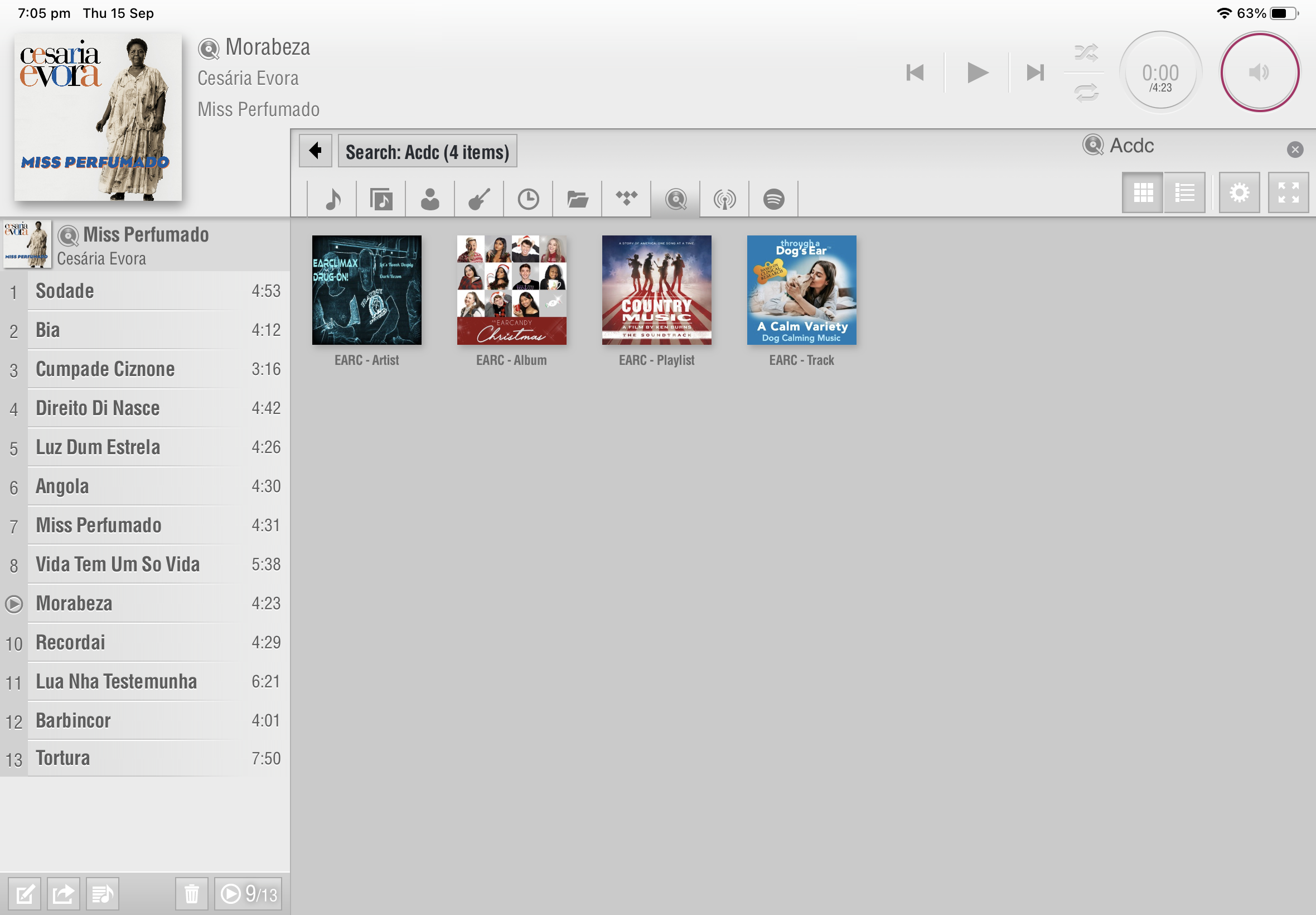Toggle shuffle playback mode
1316x915 pixels.
pyautogui.click(x=1086, y=54)
